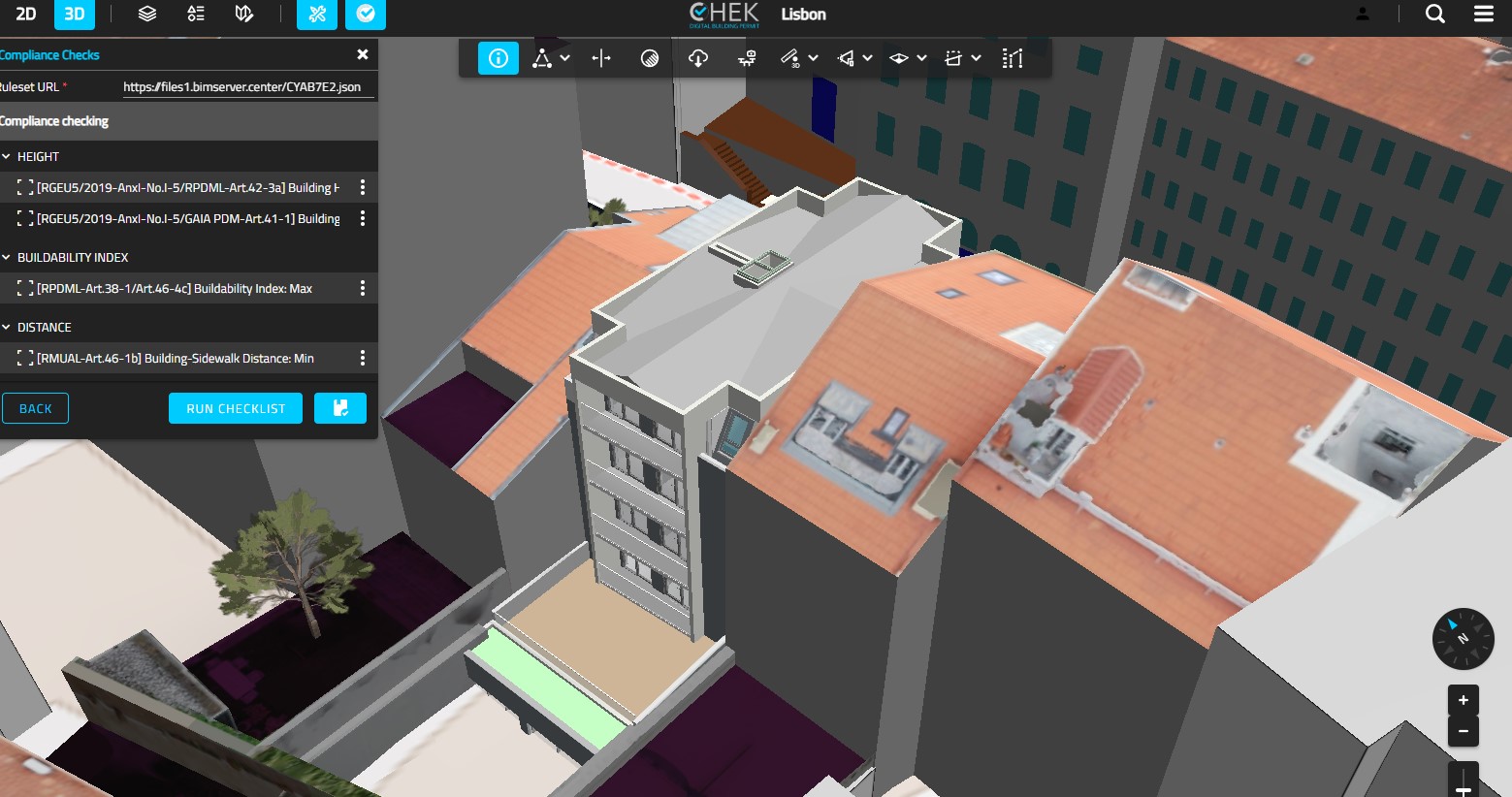The image size is (1512, 797).
Task: Check the Building-Sidewalk Distance rule box
Action: 25,358
